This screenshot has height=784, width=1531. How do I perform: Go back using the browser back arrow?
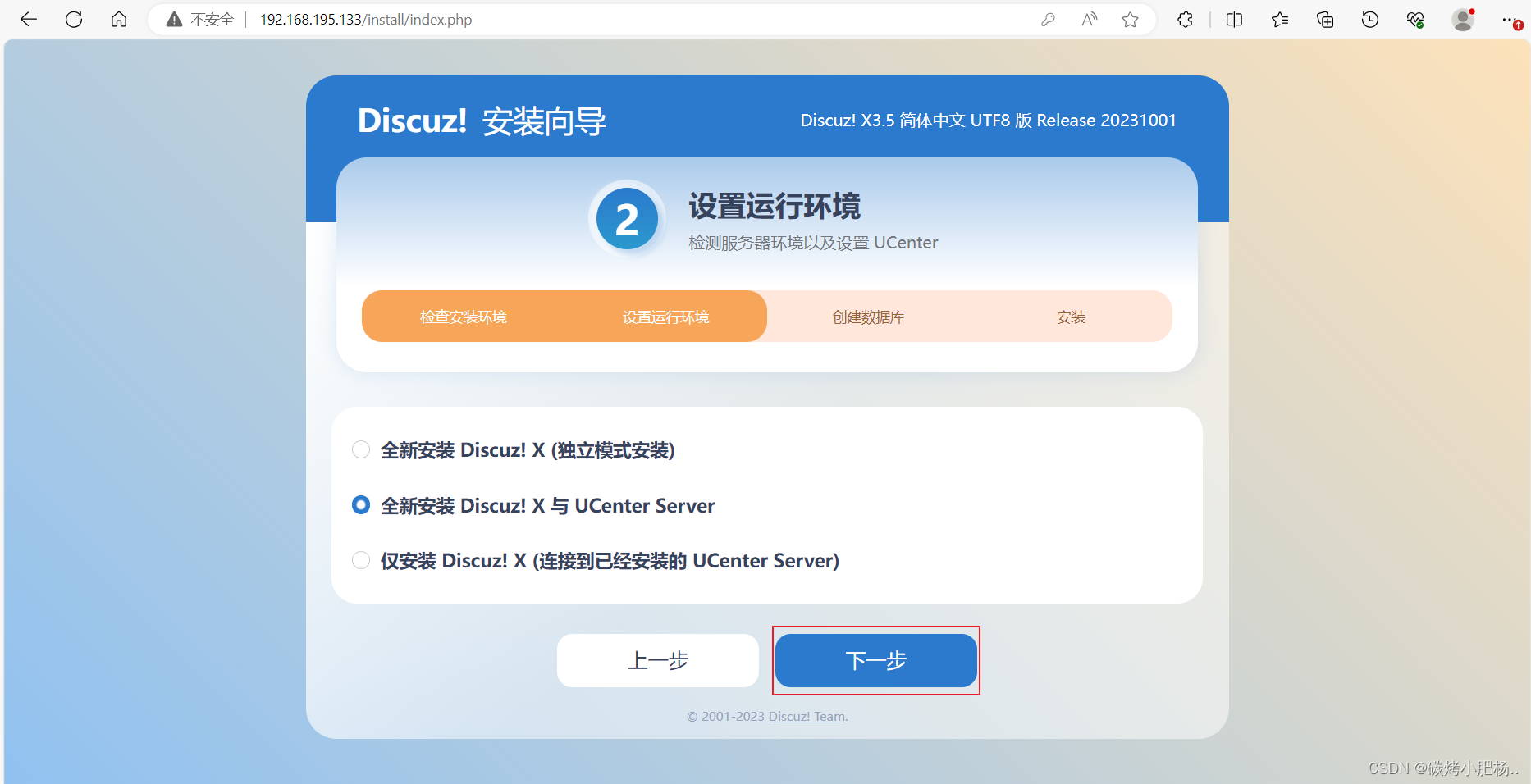pyautogui.click(x=29, y=20)
